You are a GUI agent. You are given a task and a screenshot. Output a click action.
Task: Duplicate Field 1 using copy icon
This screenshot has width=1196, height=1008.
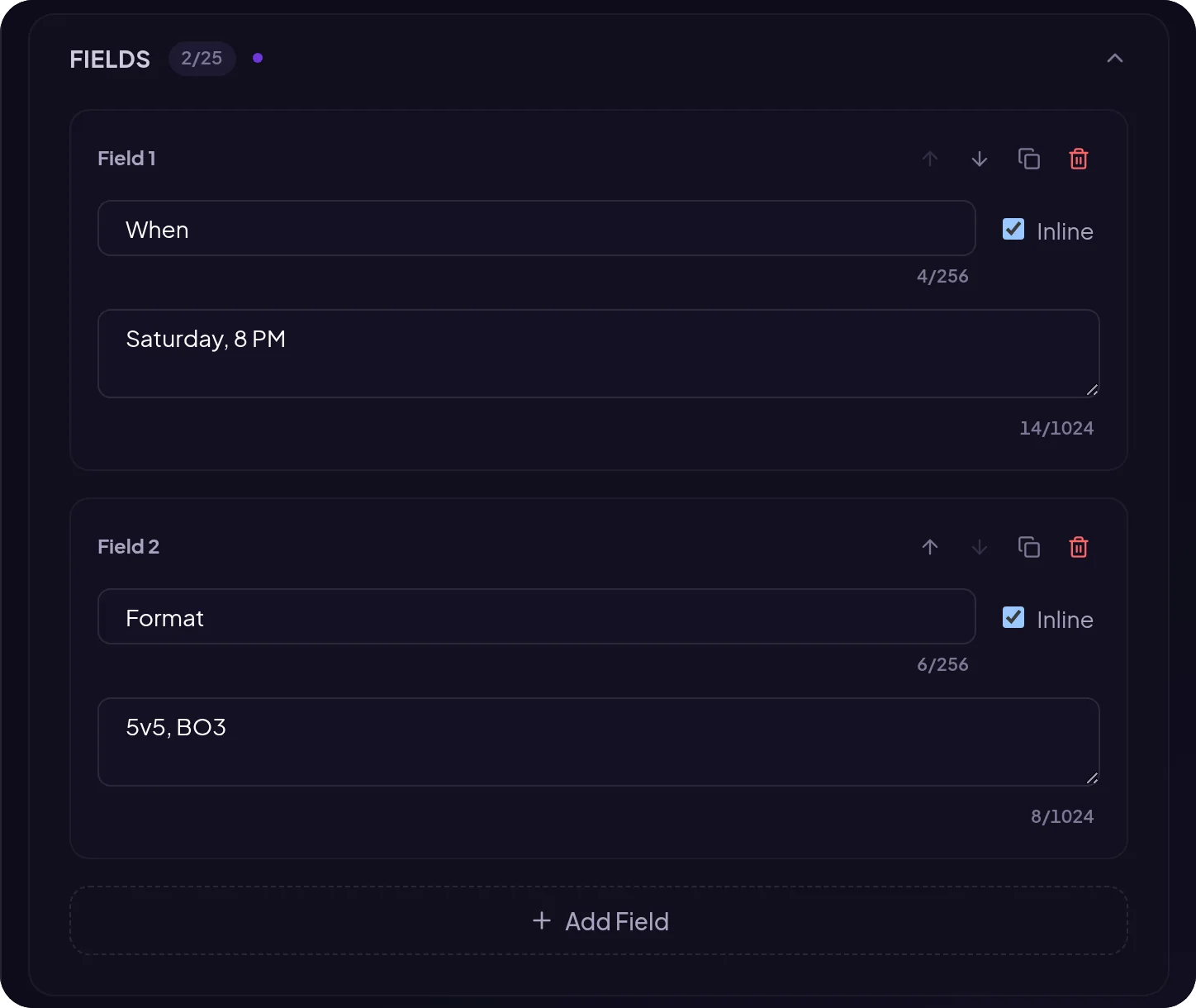(1029, 159)
